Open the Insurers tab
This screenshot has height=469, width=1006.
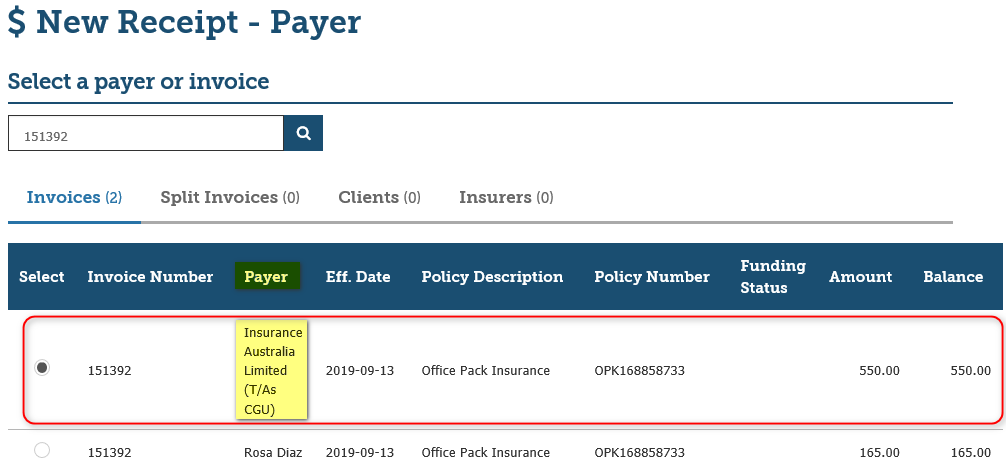pyautogui.click(x=506, y=198)
